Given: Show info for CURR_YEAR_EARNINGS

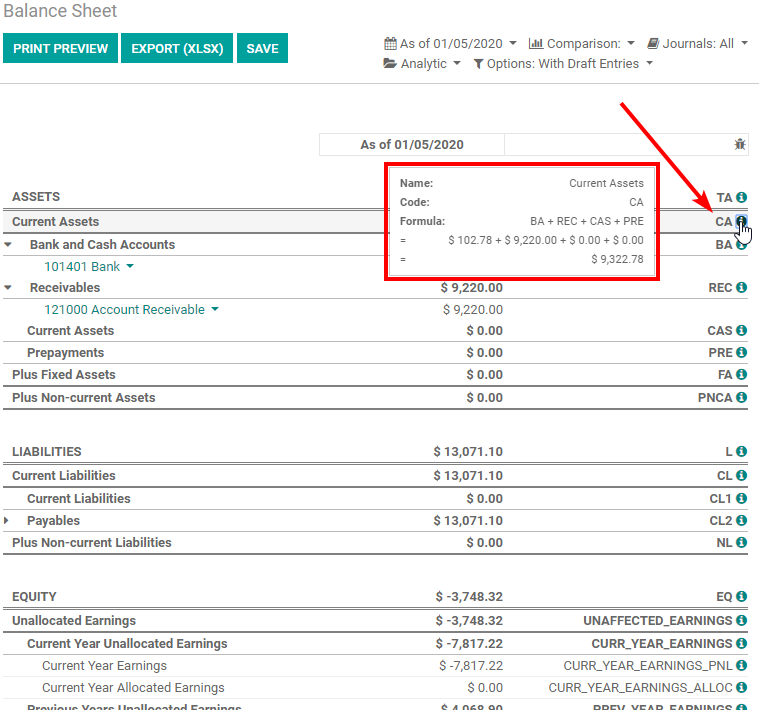Looking at the screenshot, I should pyautogui.click(x=741, y=643).
